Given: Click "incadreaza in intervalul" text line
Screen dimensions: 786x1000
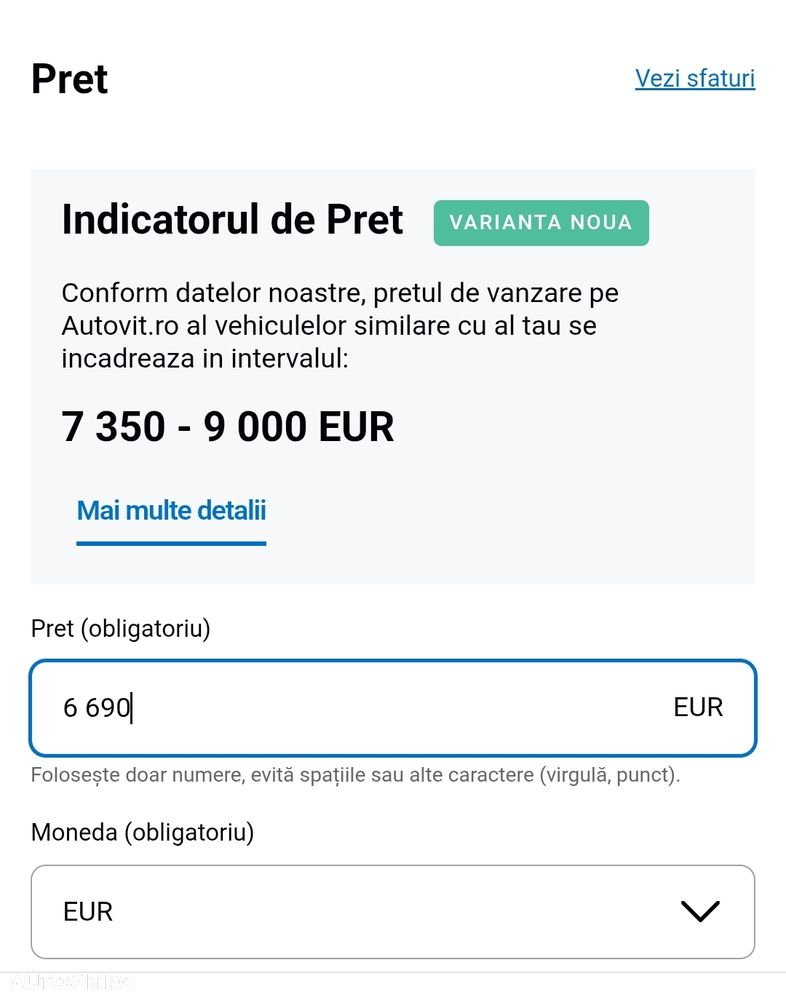Looking at the screenshot, I should point(204,358).
